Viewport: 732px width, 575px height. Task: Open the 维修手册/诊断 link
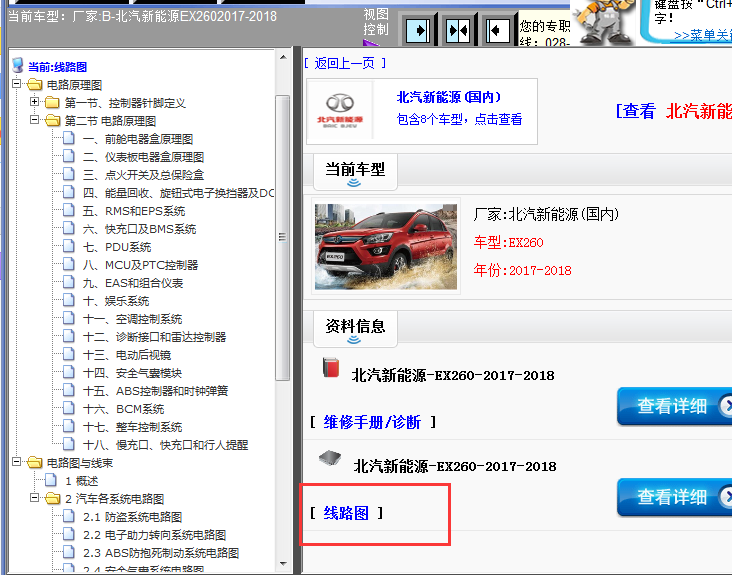point(372,422)
